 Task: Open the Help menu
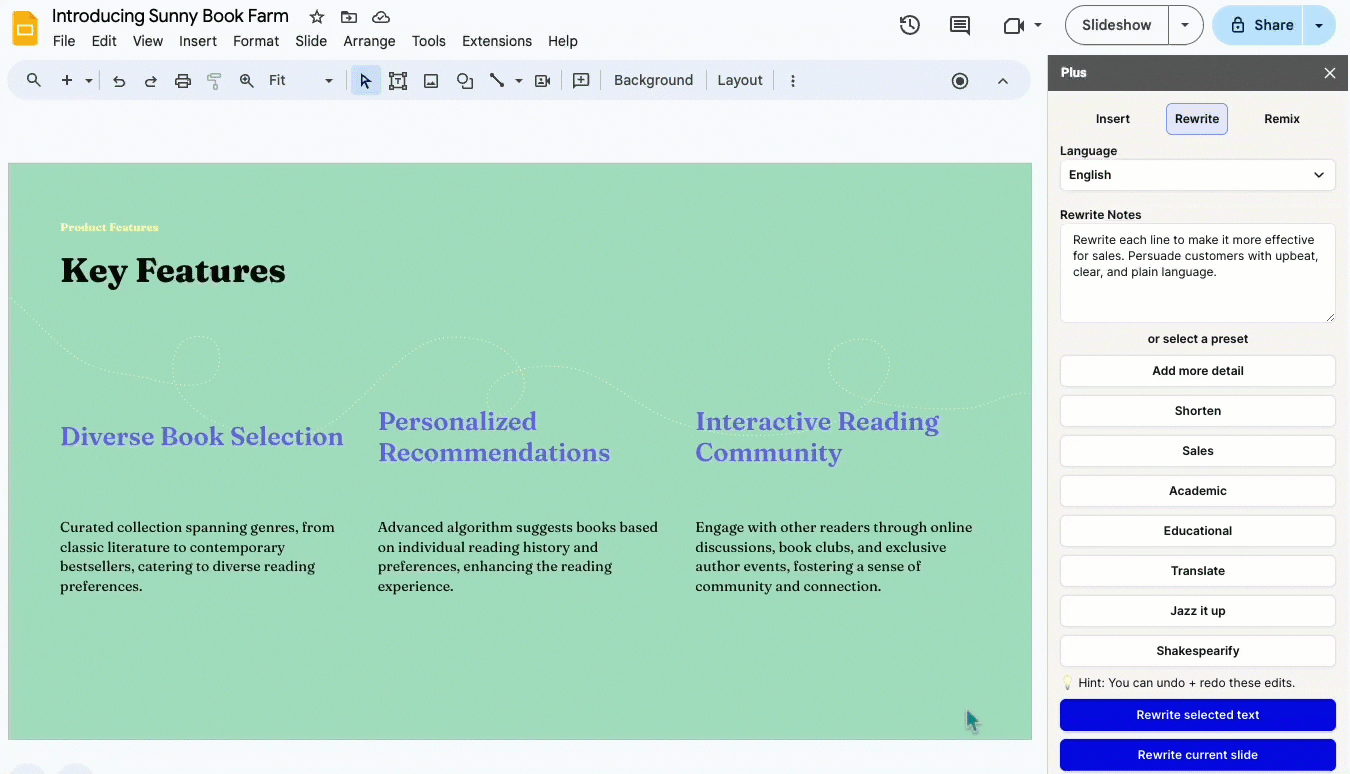click(x=563, y=41)
